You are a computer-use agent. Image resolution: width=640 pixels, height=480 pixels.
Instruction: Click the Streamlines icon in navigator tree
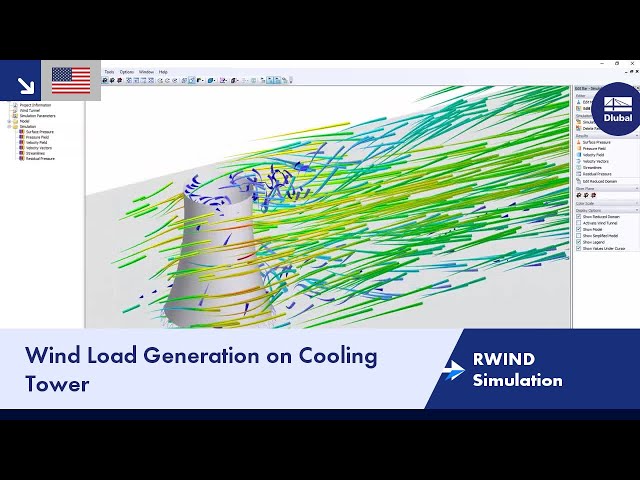point(22,153)
